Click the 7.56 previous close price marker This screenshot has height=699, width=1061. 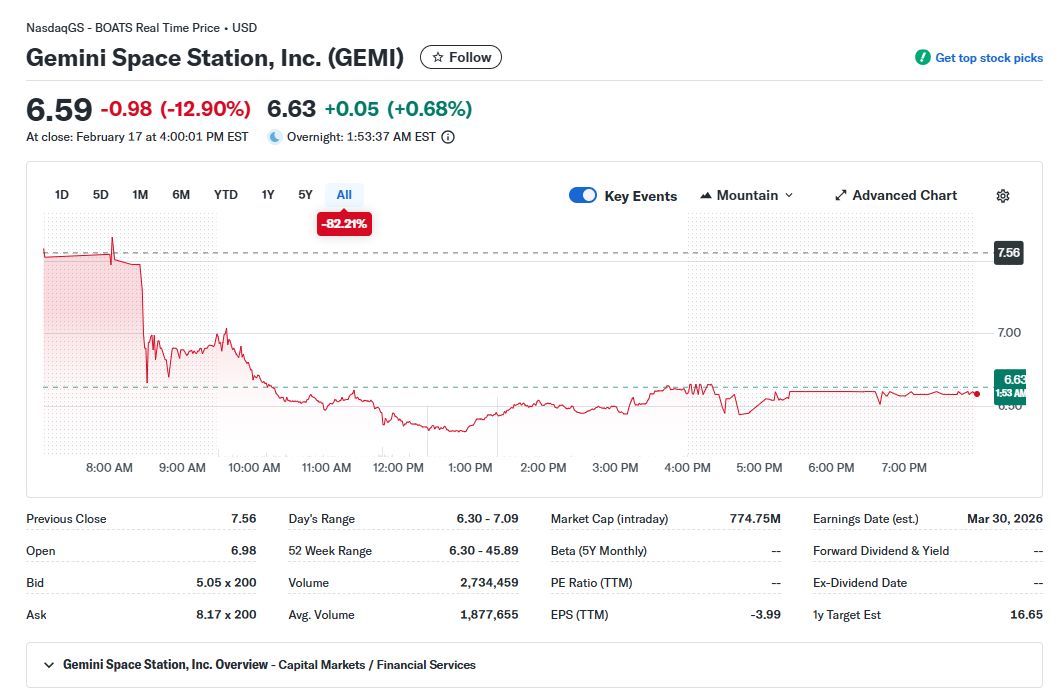[x=1008, y=253]
